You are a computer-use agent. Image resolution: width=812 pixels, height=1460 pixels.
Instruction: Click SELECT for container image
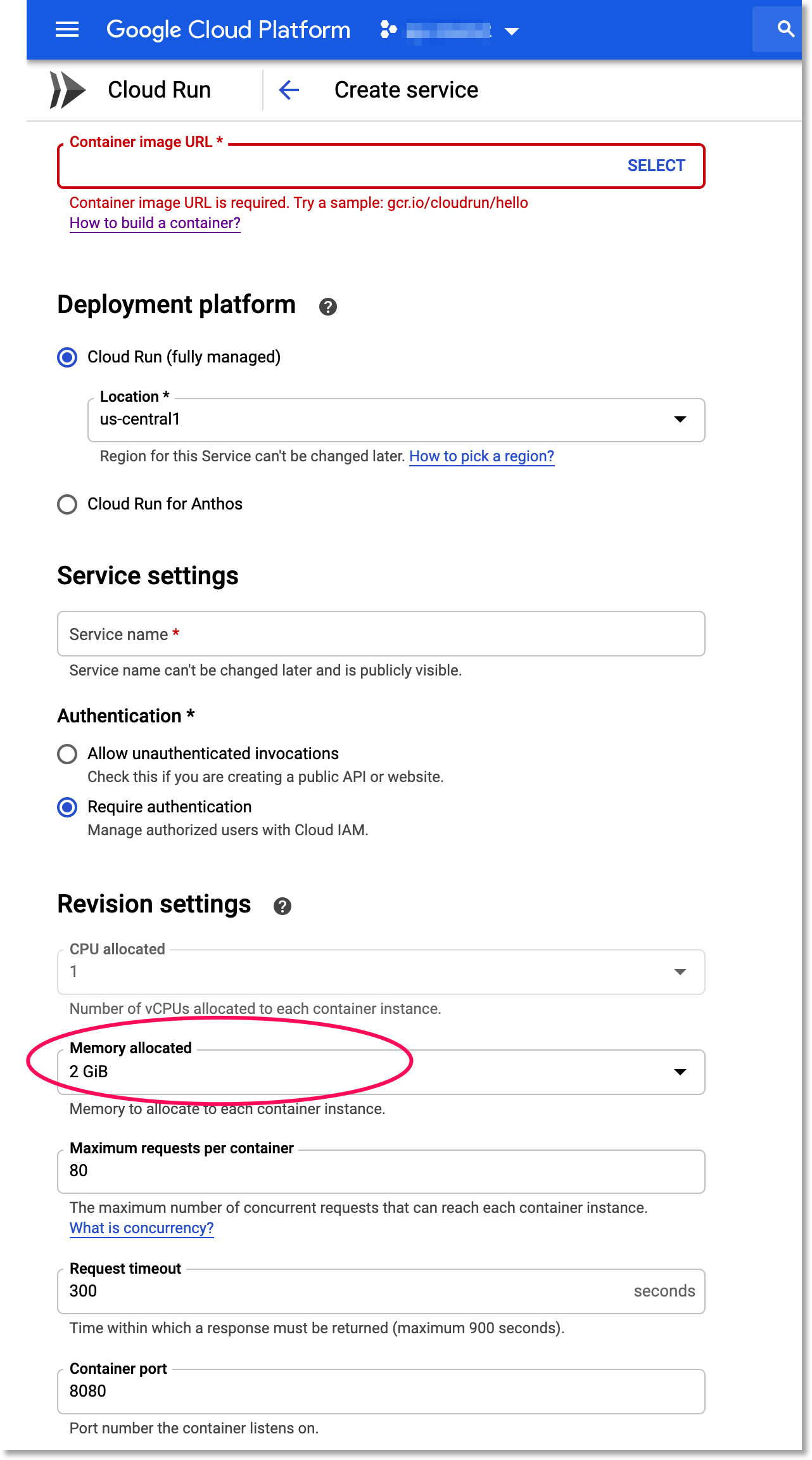pyautogui.click(x=656, y=165)
